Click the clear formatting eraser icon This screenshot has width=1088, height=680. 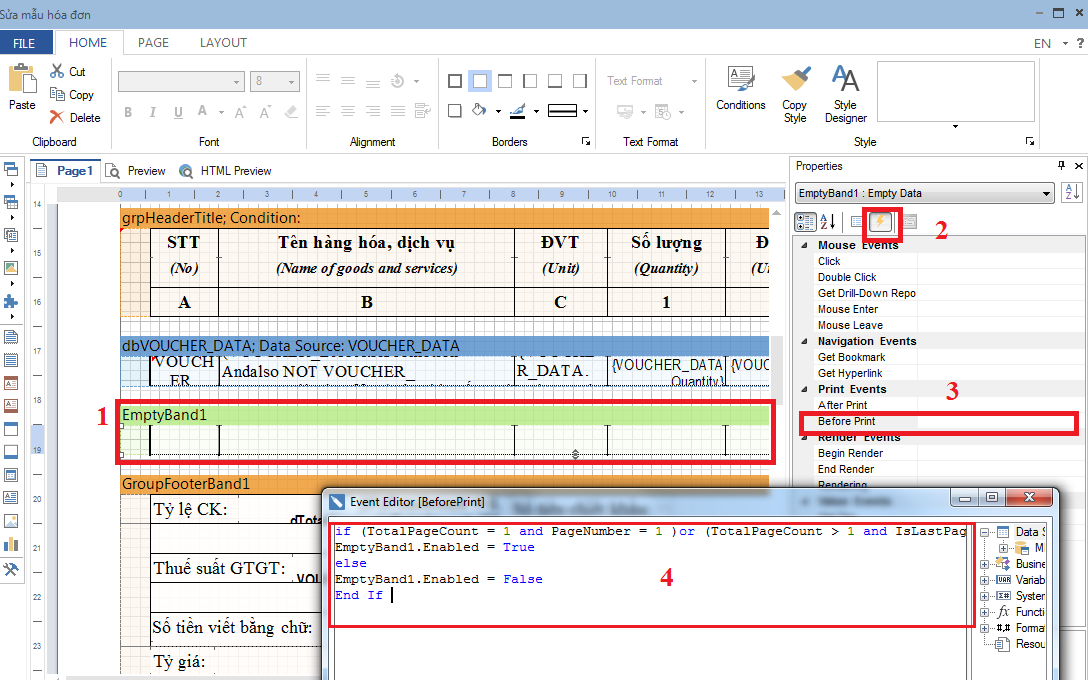(x=291, y=111)
